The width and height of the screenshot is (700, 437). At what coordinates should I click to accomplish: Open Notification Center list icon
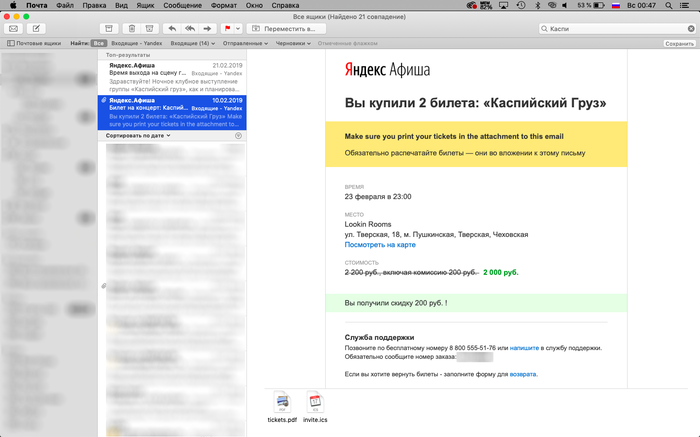point(684,5)
